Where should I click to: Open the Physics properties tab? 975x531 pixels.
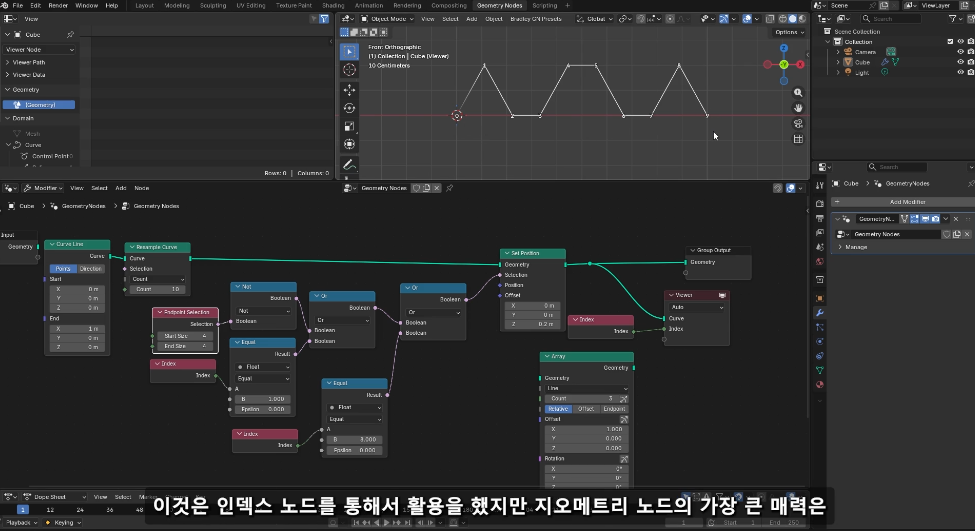coord(820,341)
